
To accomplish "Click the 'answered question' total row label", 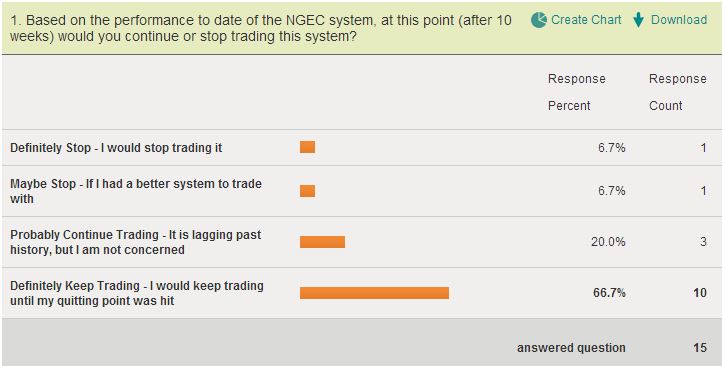I will [571, 348].
